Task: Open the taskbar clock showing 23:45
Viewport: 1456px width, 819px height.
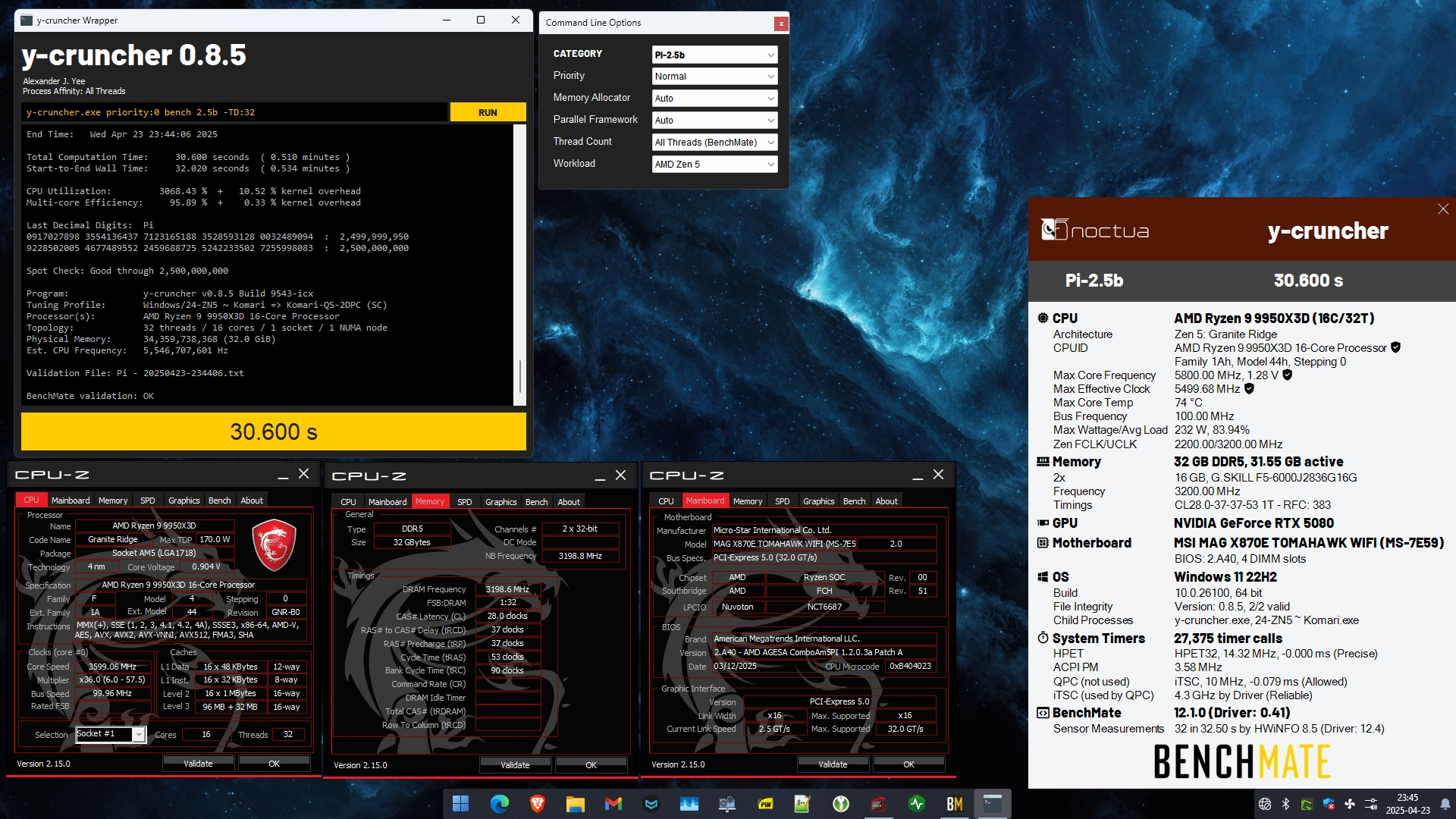Action: click(1407, 804)
